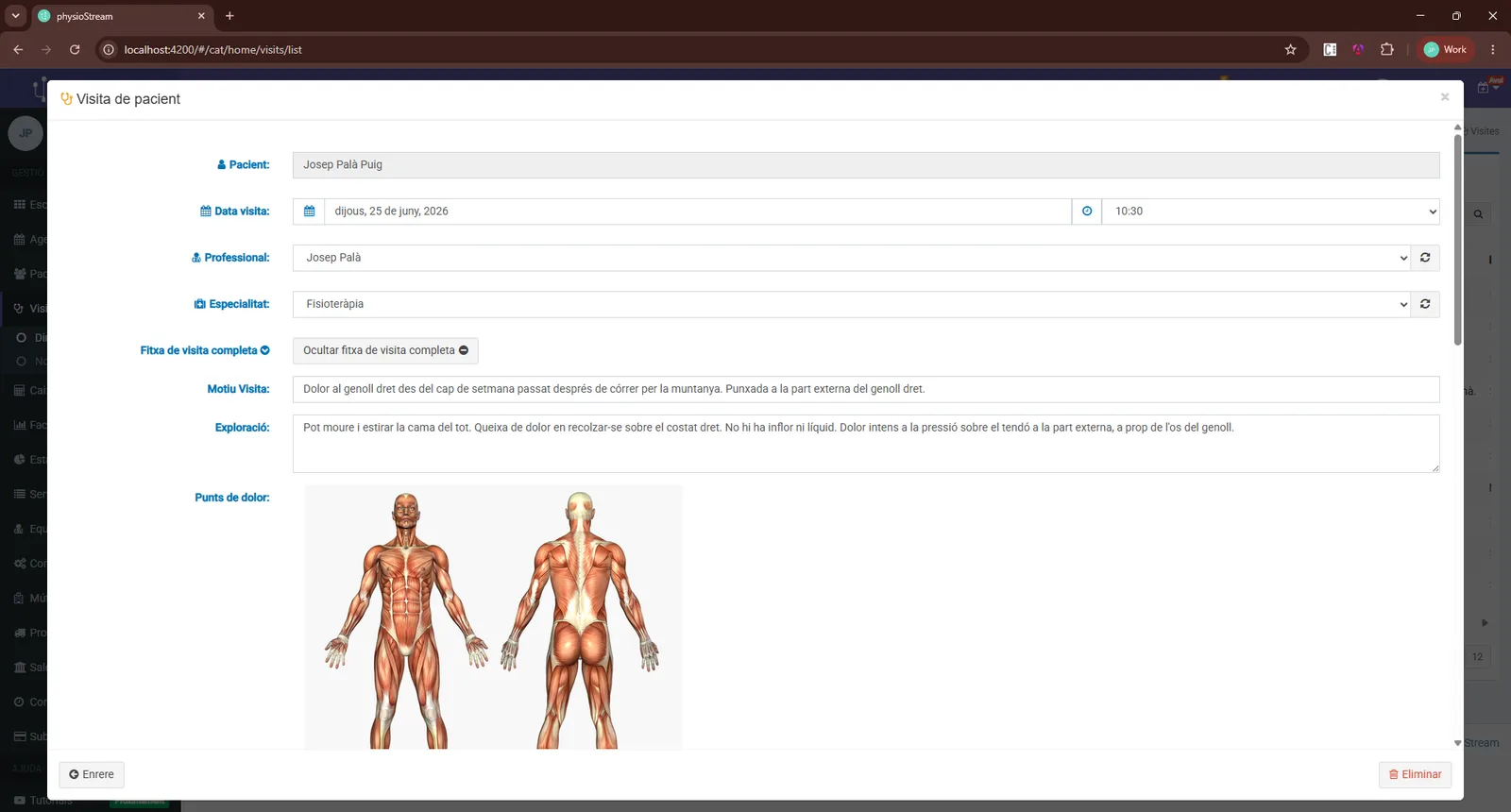This screenshot has width=1511, height=812.
Task: Click the Enrere button
Action: (92, 774)
